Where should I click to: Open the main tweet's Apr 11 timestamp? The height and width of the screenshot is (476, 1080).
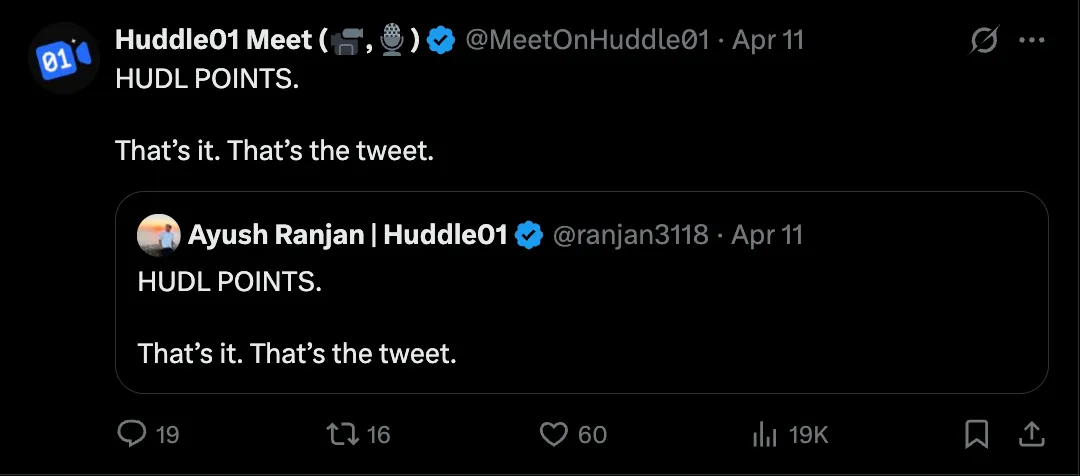(x=768, y=41)
